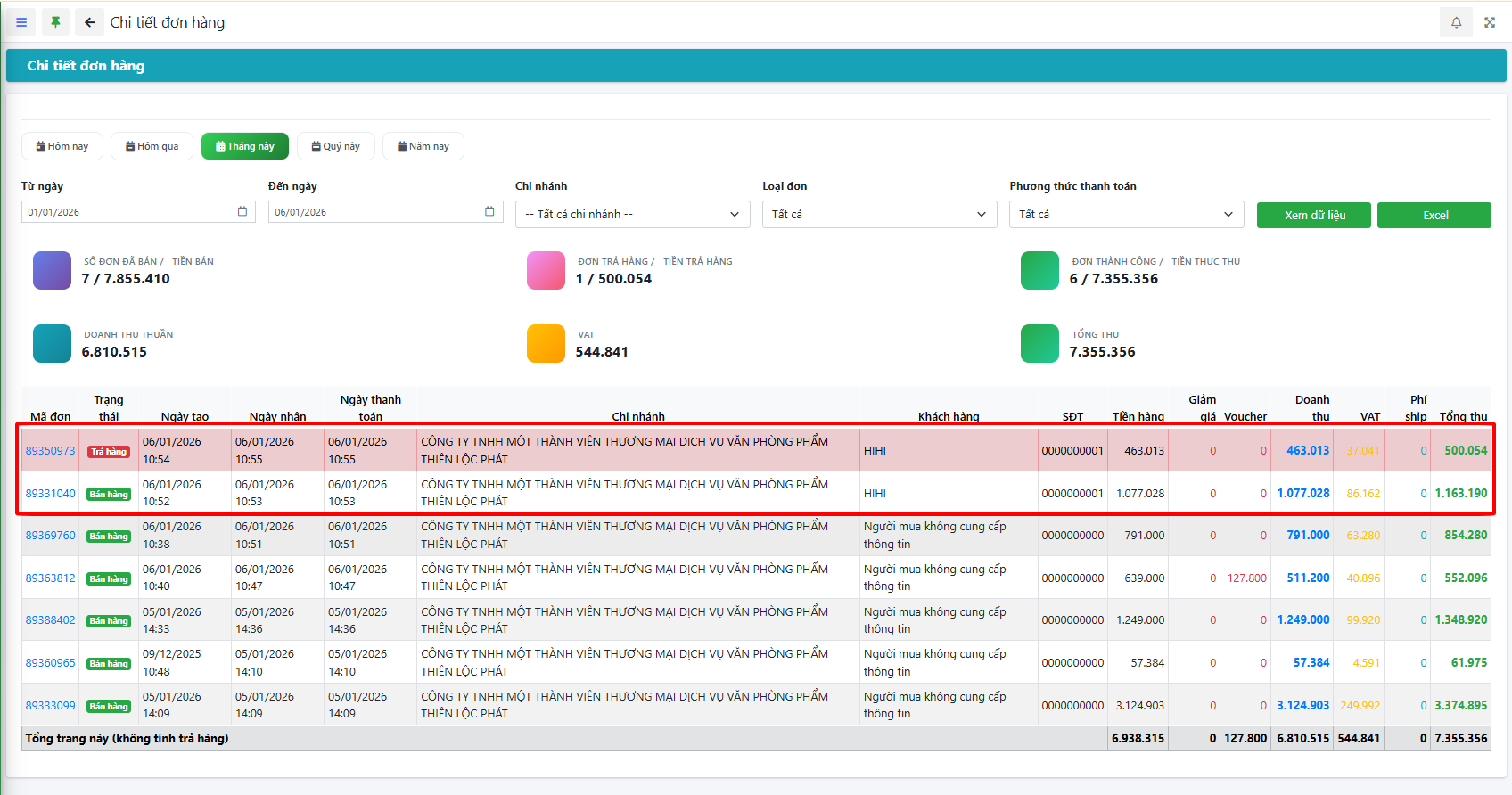Select the Quý này date filter
1512x795 pixels.
(x=336, y=146)
